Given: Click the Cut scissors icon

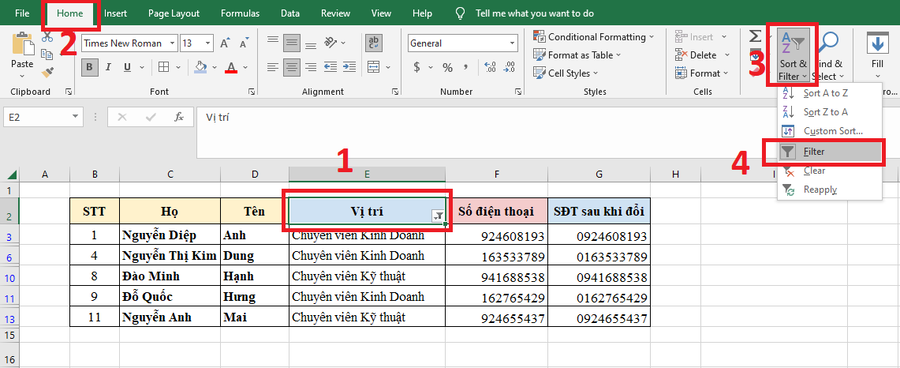Looking at the screenshot, I should [48, 37].
